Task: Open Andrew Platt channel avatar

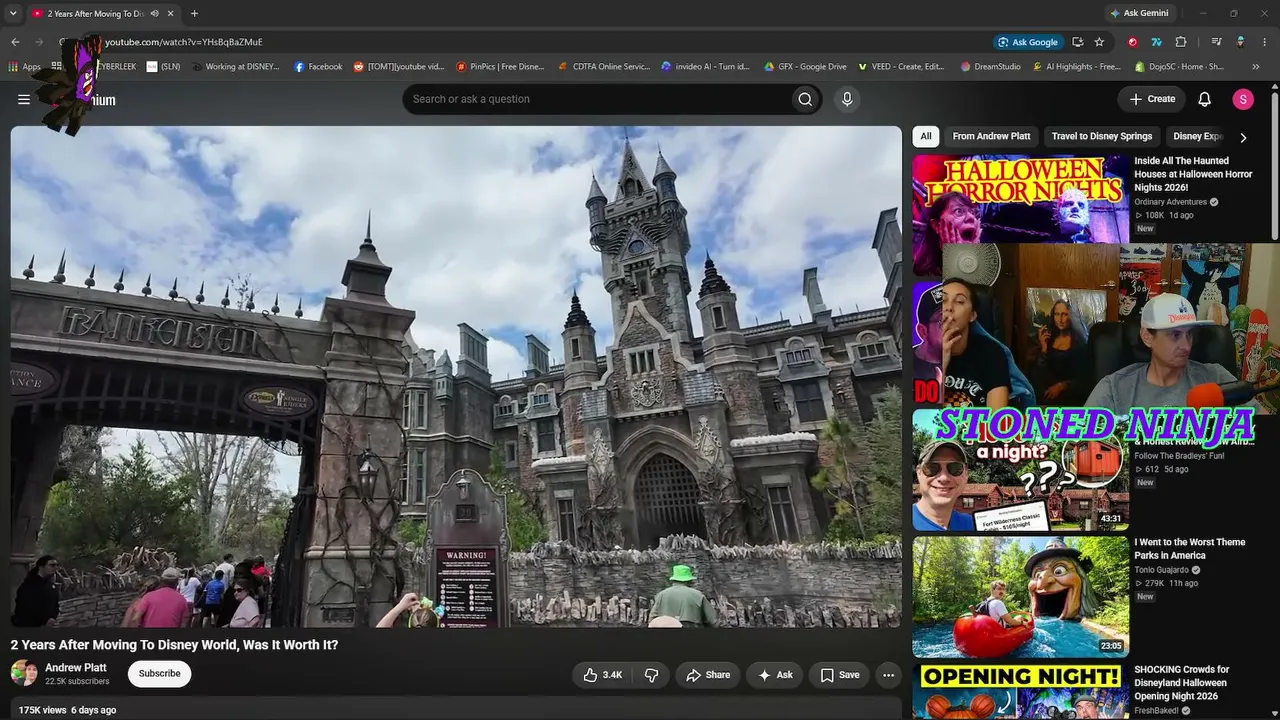Action: [24, 673]
